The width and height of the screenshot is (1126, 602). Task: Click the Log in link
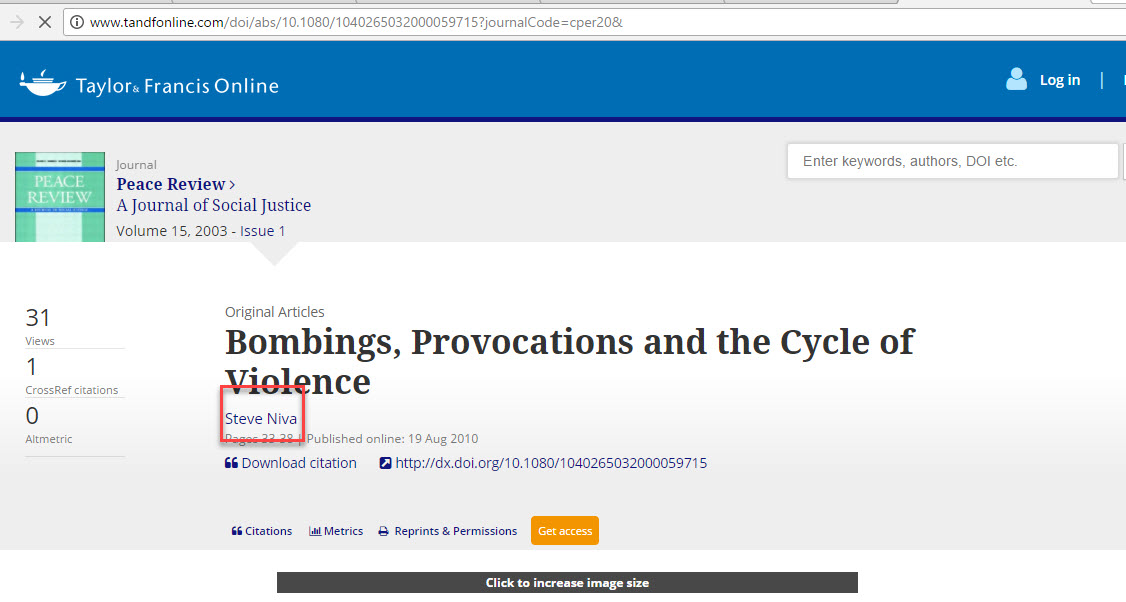1059,80
